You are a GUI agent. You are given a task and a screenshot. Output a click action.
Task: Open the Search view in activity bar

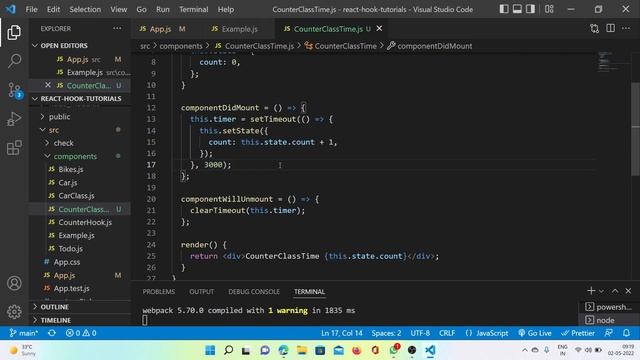pos(14,61)
